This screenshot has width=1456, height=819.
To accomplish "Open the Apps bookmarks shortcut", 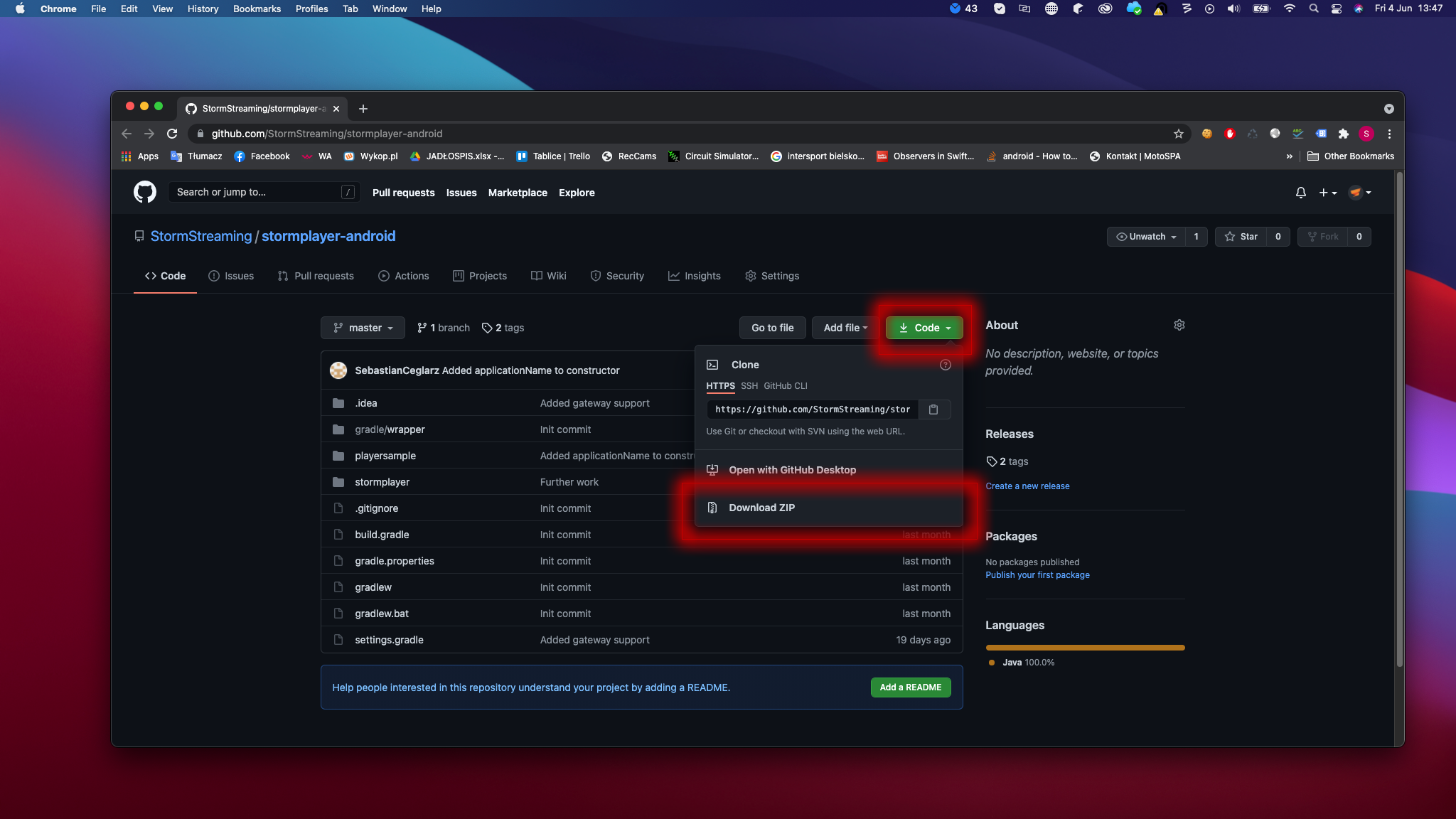I will pos(140,156).
